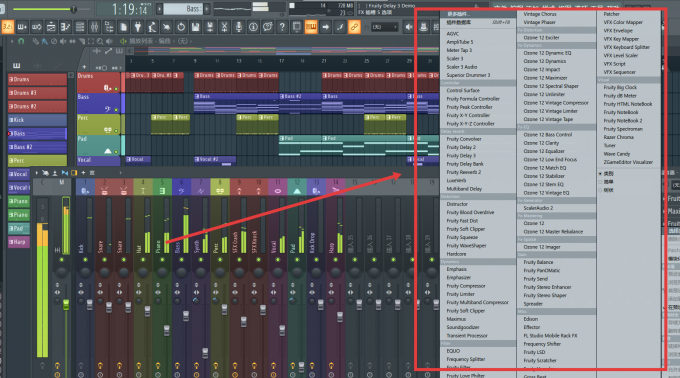Viewport: 680px width, 378px height.
Task: Click the muted speaker toolbar icon
Action: (409, 27)
